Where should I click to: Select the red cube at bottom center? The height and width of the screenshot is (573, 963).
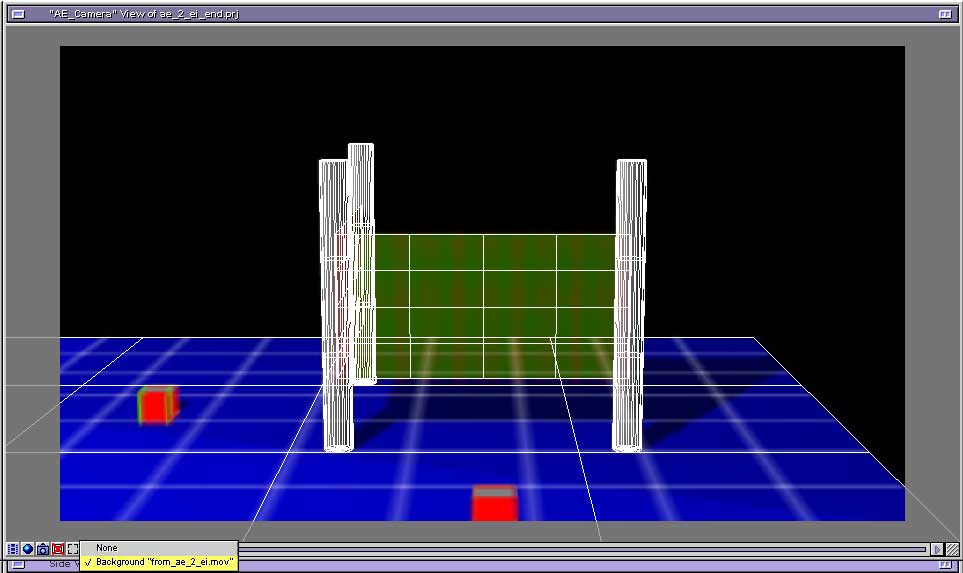(x=494, y=503)
